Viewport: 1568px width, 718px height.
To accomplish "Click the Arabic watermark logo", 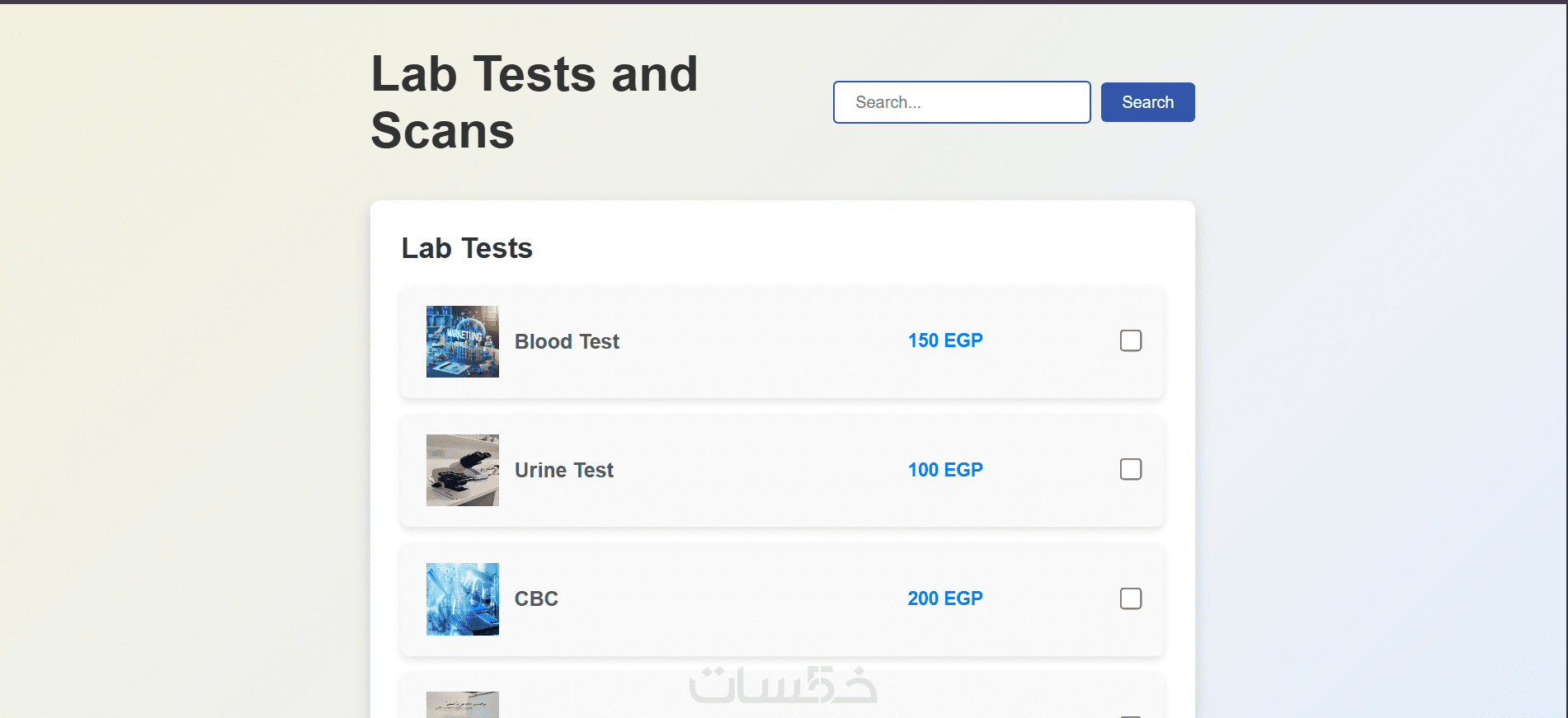I will pyautogui.click(x=782, y=686).
